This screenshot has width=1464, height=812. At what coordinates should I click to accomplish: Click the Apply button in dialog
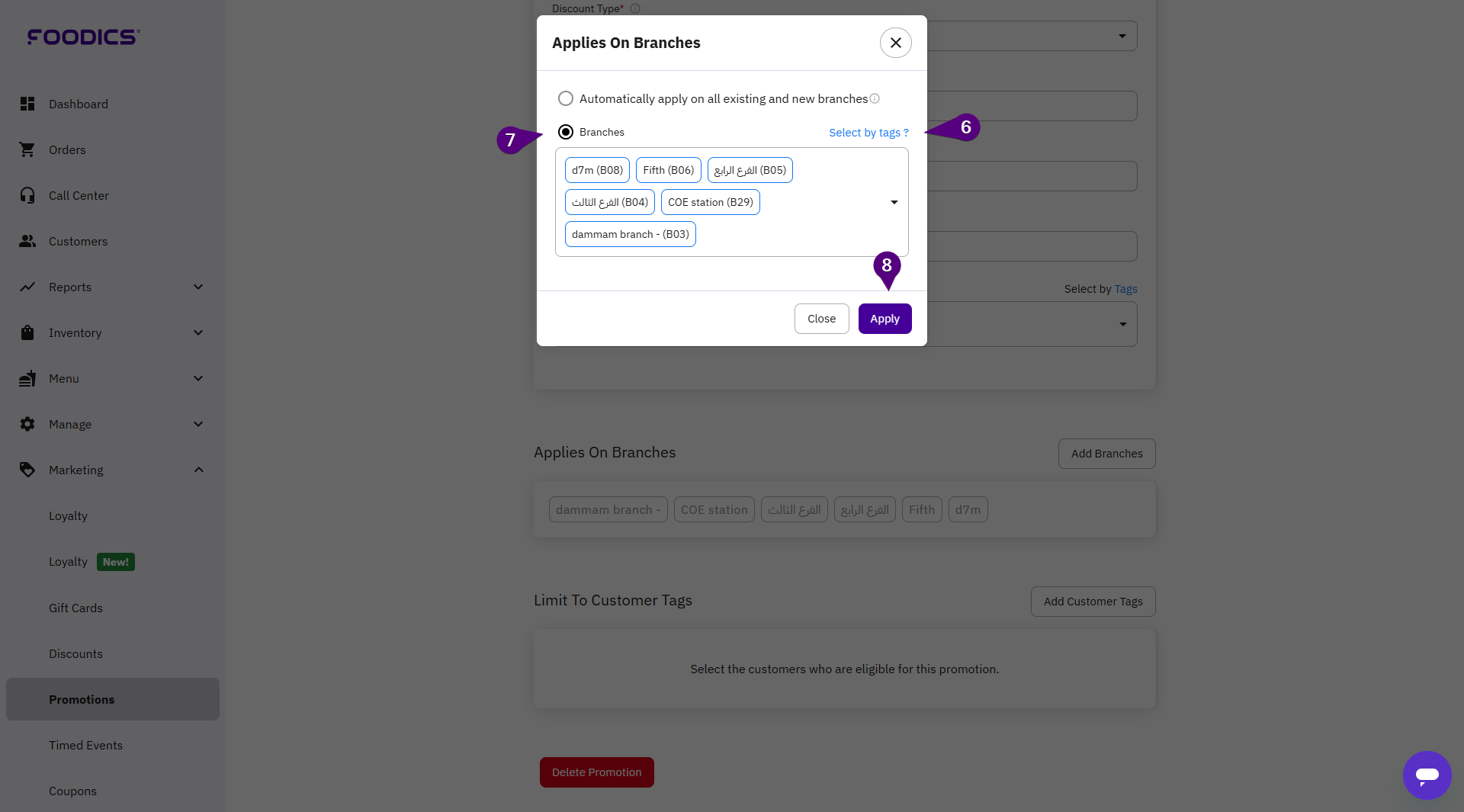(884, 319)
